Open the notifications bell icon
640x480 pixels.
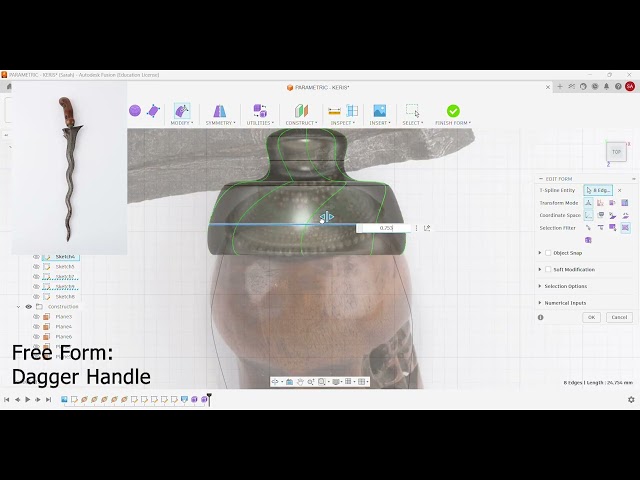click(607, 87)
